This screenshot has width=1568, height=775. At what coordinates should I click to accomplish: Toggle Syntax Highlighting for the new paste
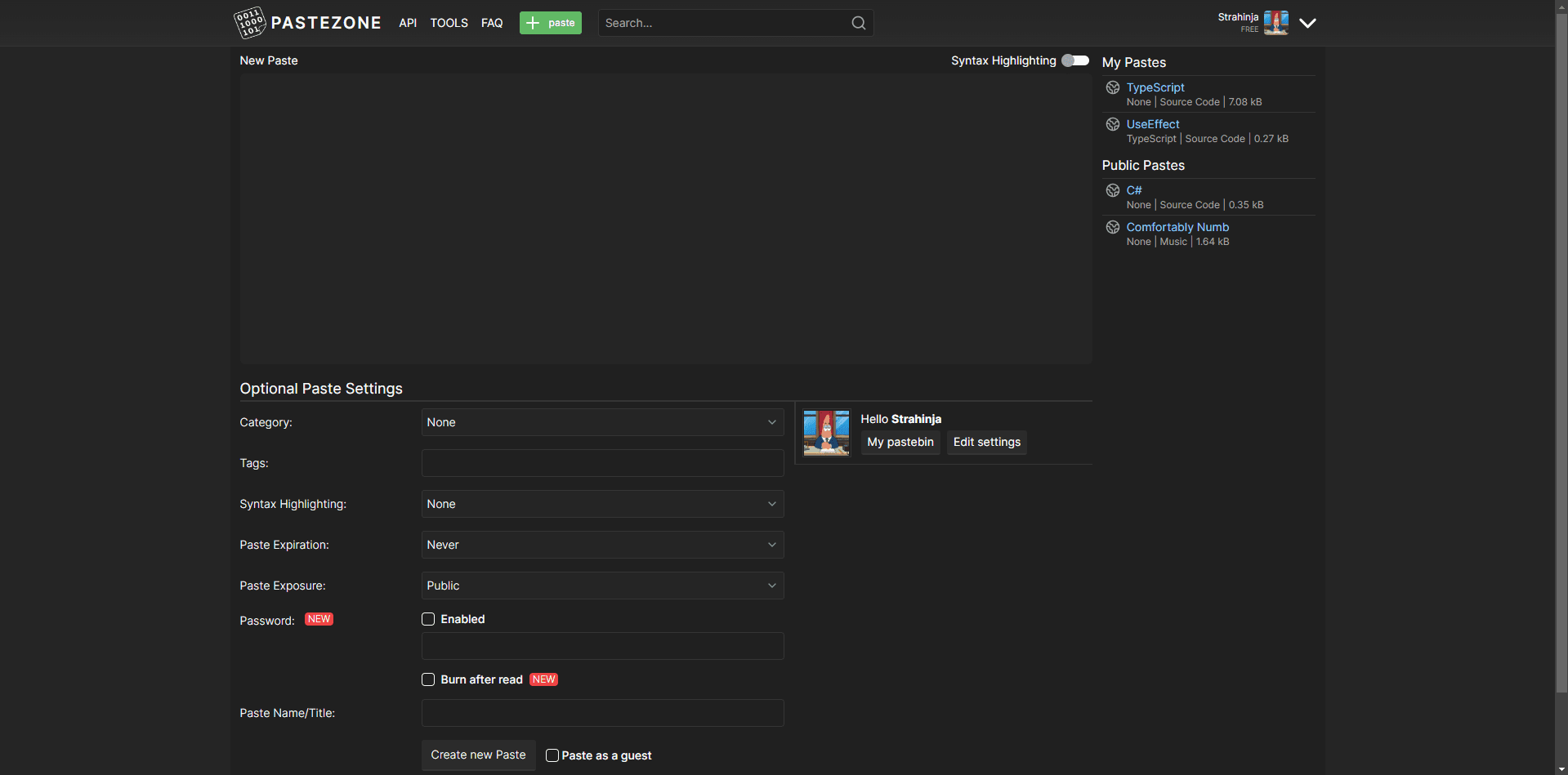[x=1074, y=60]
